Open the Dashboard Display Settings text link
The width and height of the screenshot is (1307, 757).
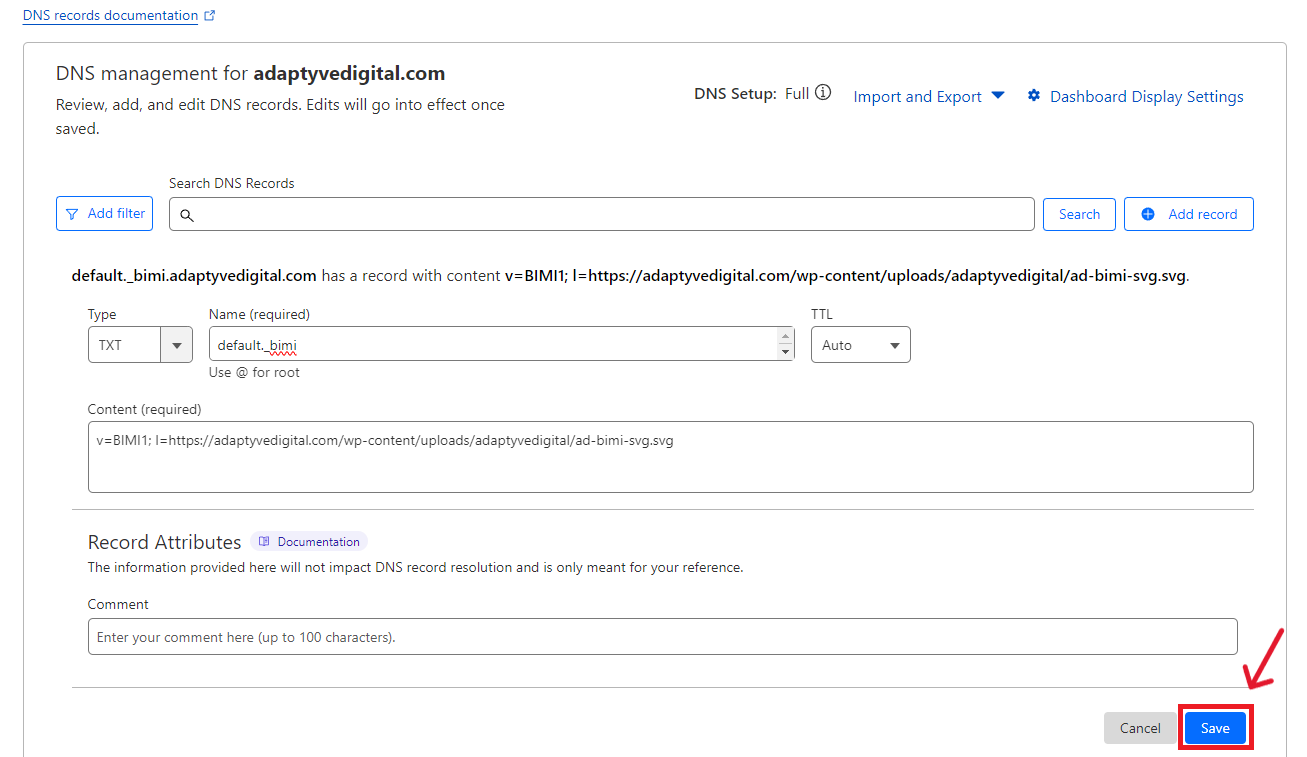(1146, 97)
